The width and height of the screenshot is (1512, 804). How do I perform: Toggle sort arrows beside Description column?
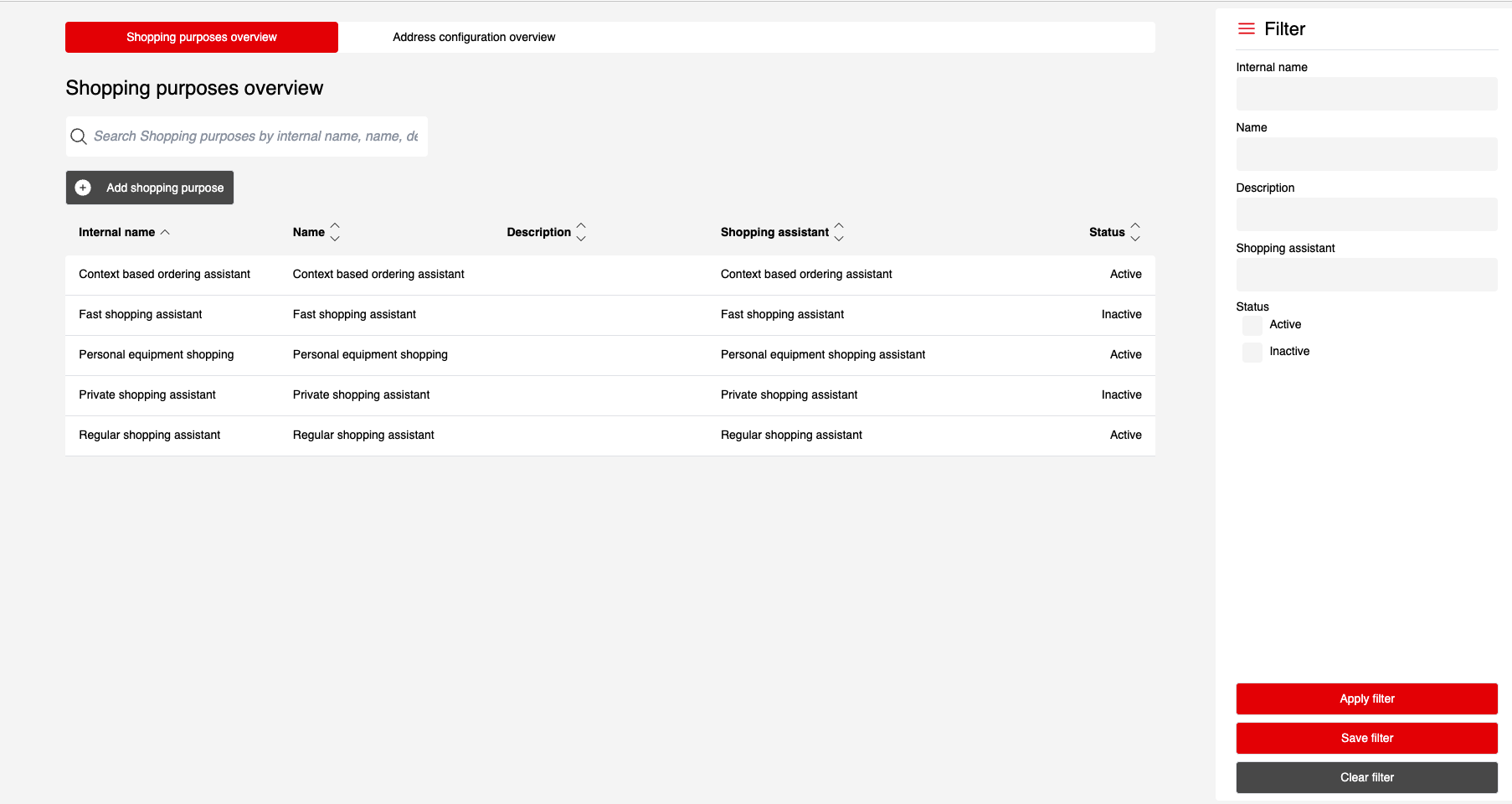(x=581, y=232)
